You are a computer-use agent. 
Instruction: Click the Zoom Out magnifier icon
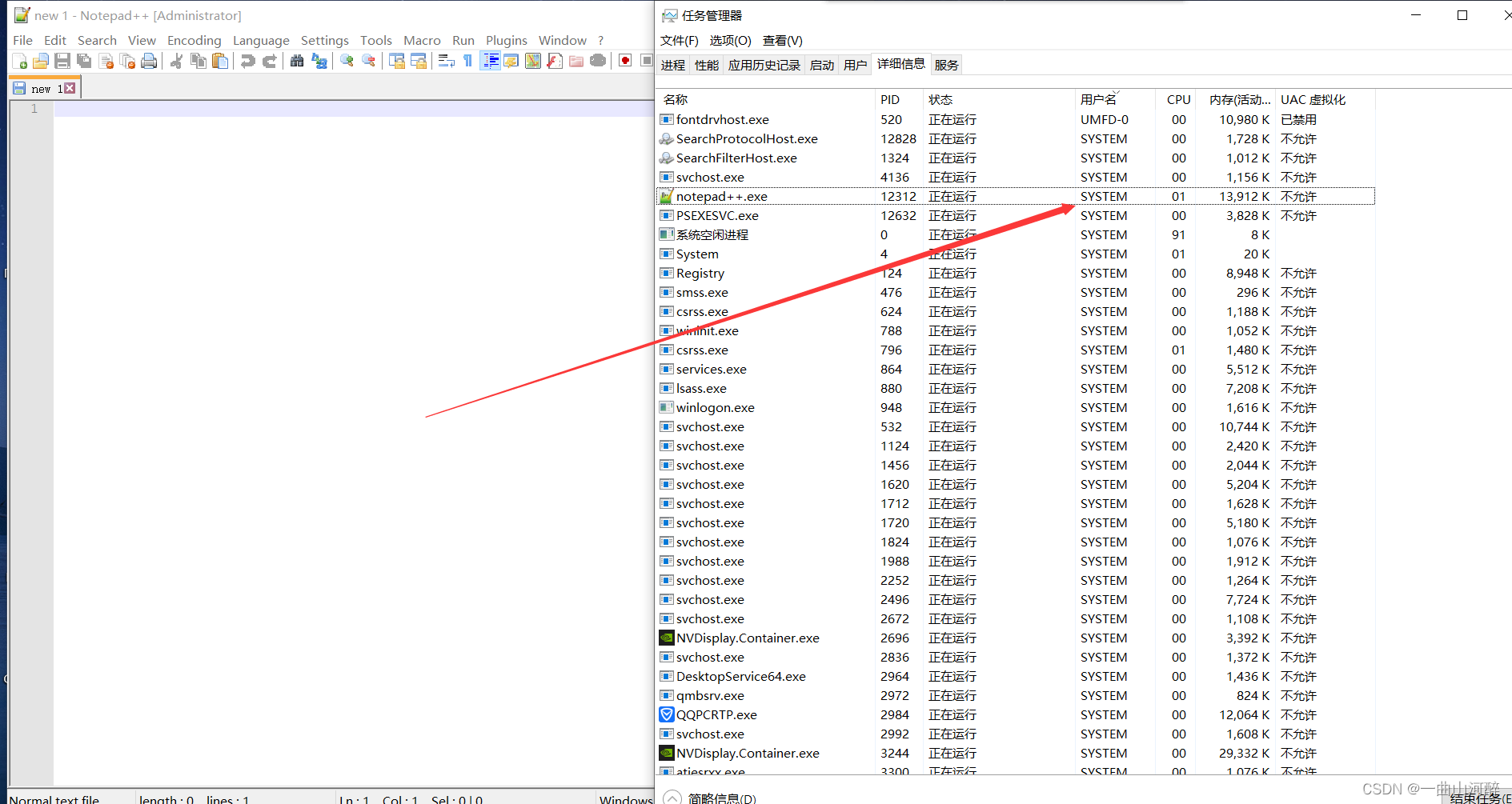[x=368, y=62]
